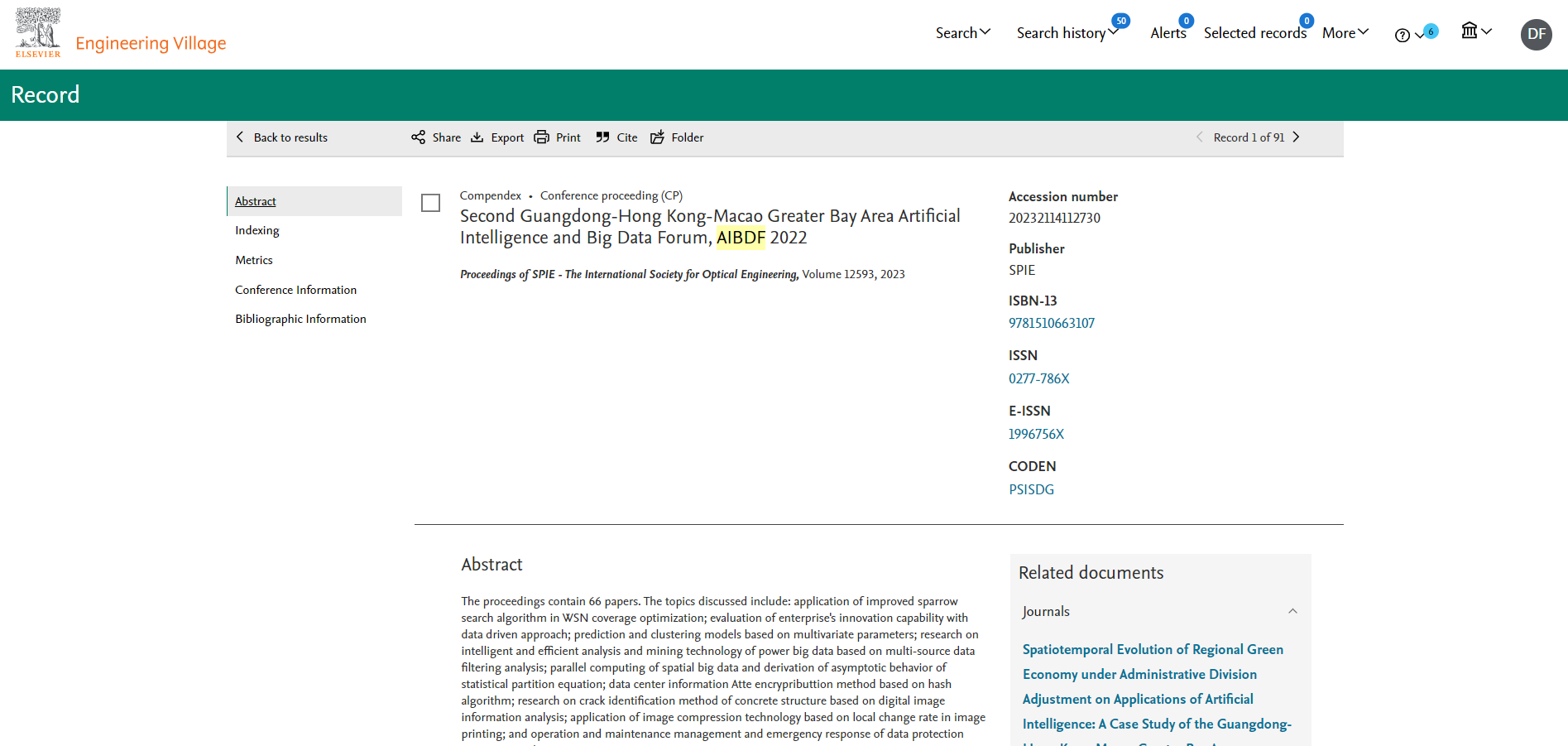Click the help notification badge 6
This screenshot has height=746, width=1568.
1431,31
